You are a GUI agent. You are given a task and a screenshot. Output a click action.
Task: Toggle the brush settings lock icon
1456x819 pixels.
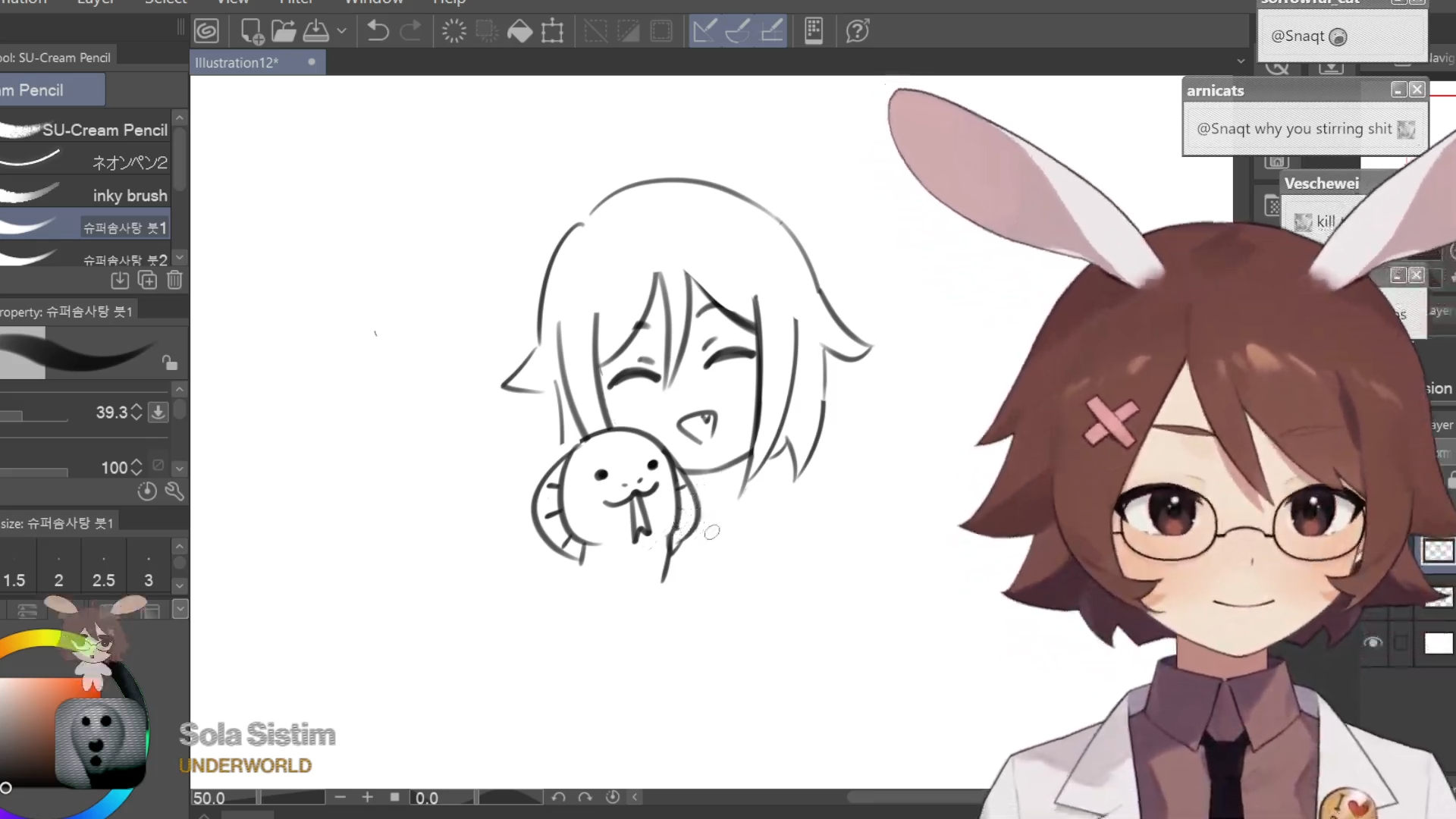(x=170, y=363)
